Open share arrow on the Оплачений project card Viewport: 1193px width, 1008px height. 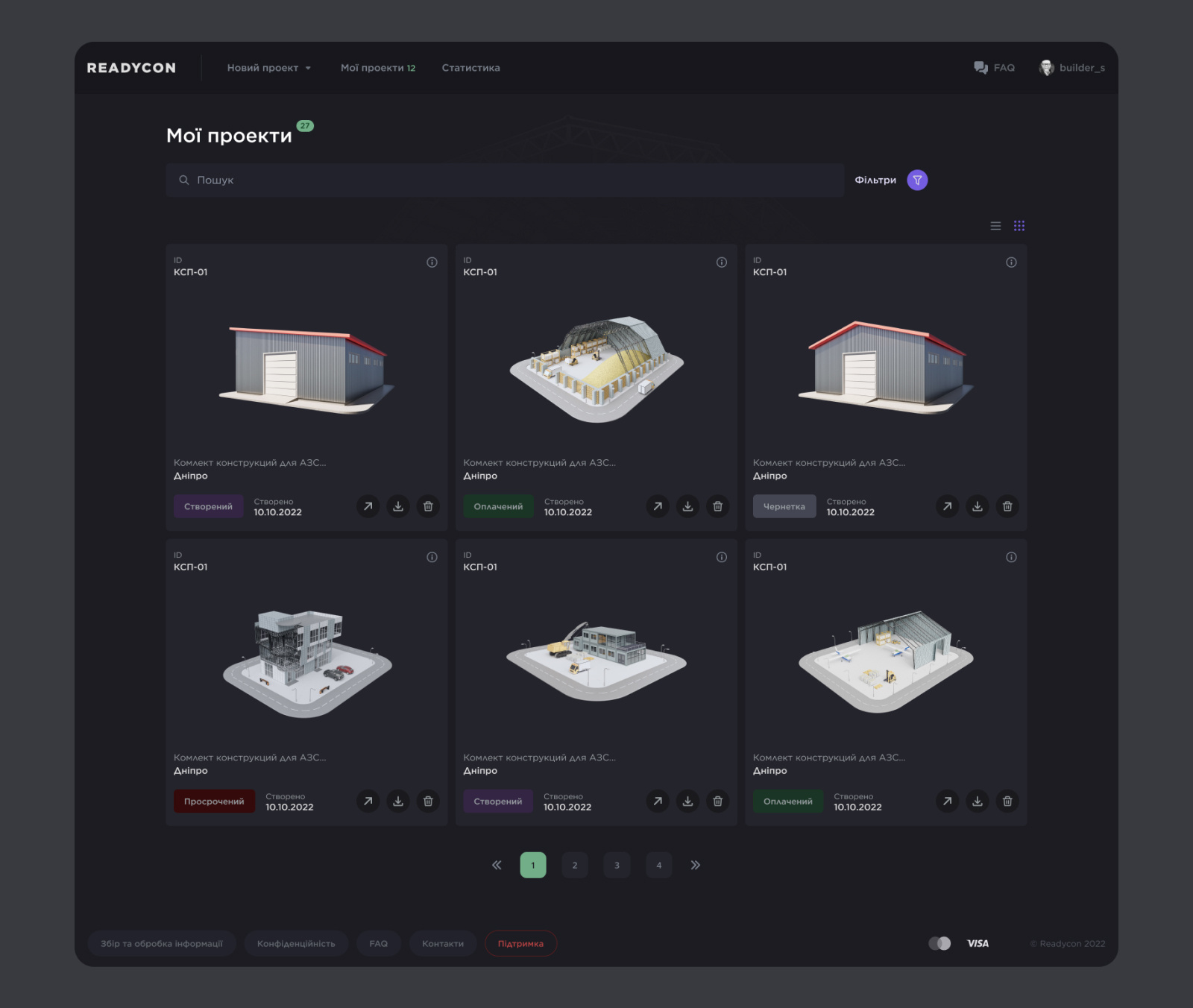point(657,506)
